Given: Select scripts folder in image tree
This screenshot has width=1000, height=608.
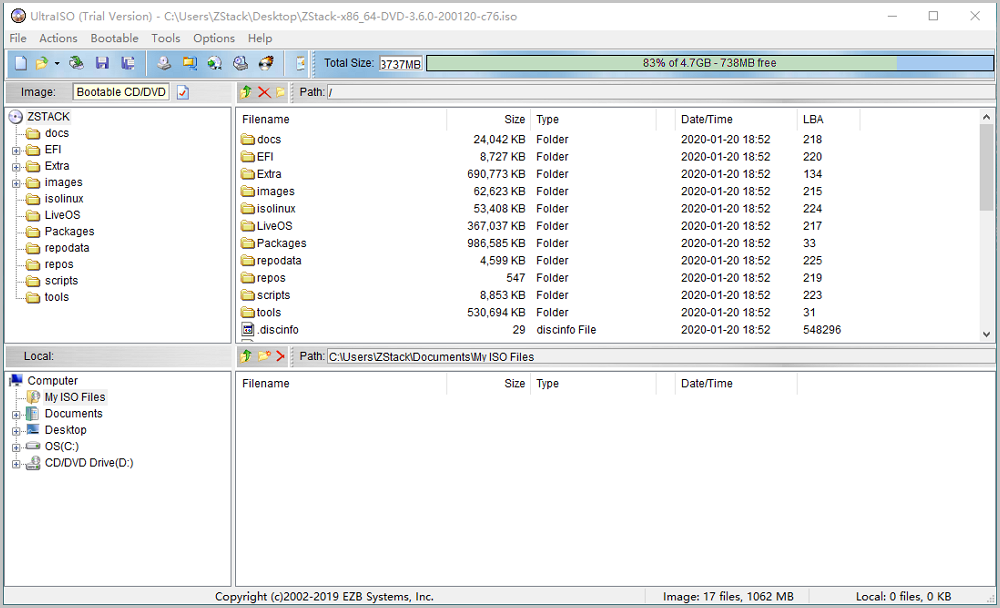Looking at the screenshot, I should [x=61, y=281].
